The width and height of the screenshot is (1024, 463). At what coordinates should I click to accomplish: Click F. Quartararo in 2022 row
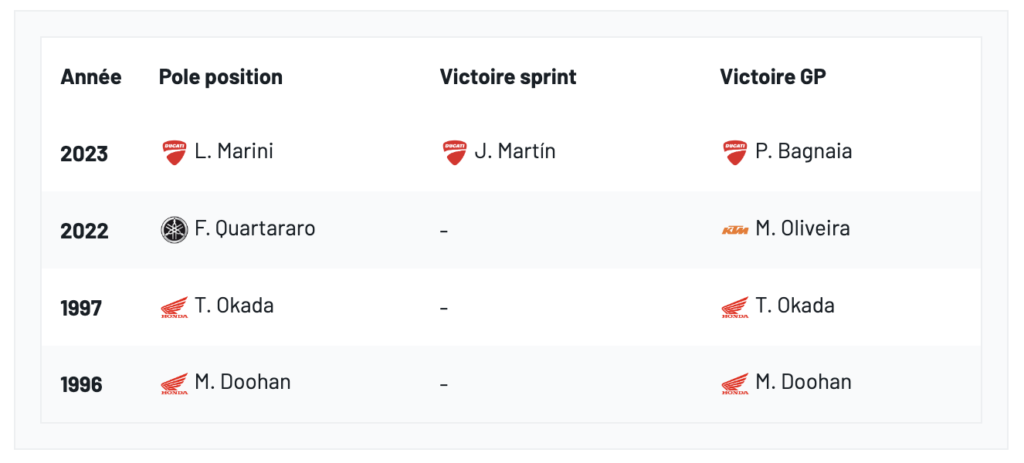(x=255, y=229)
